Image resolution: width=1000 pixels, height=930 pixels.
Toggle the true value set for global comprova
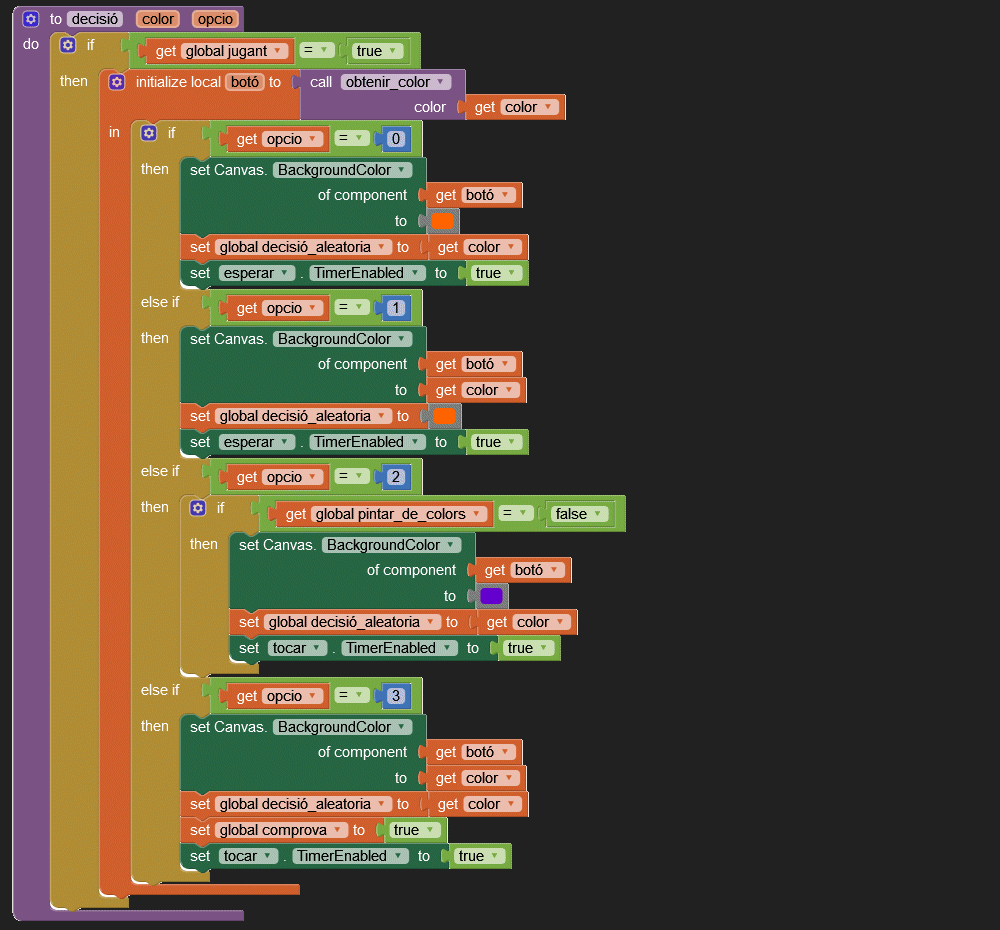(x=413, y=830)
